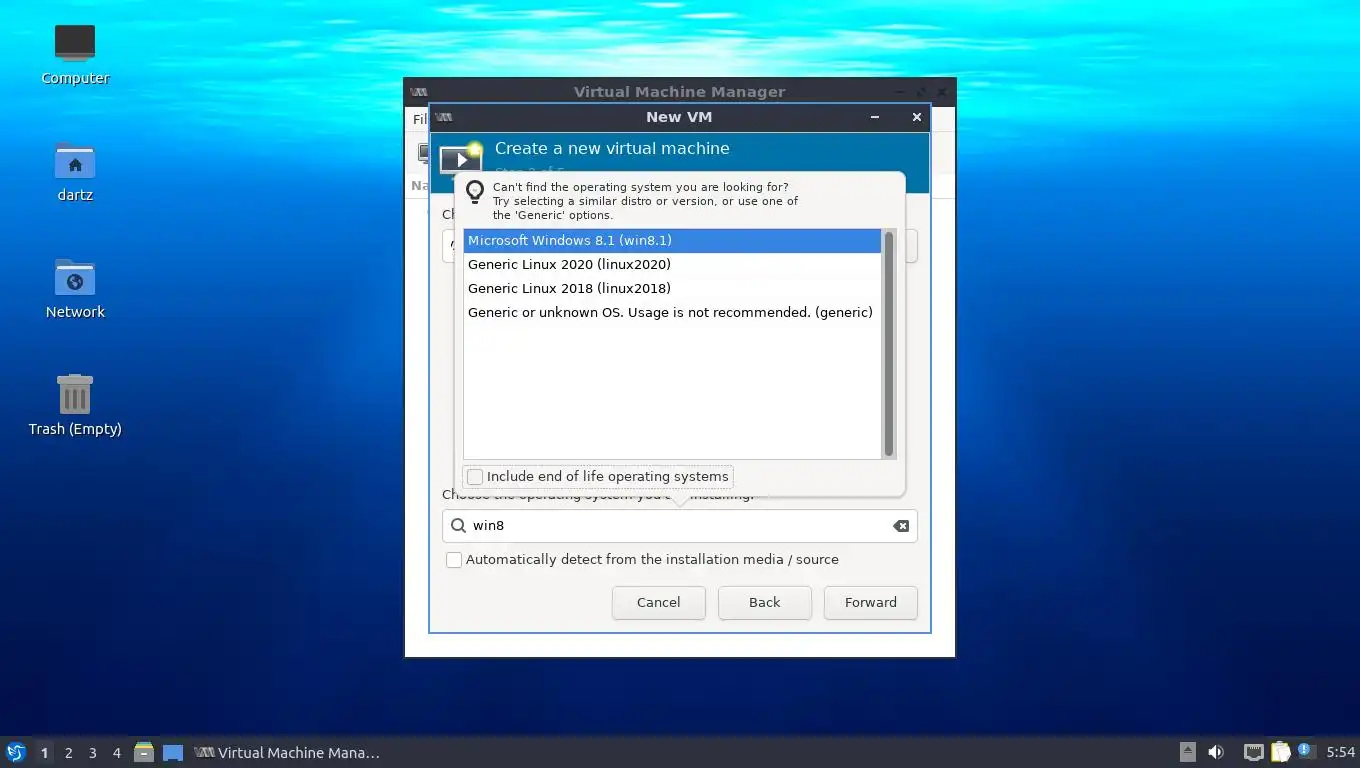
Task: Click the show desktop panel icon
Action: [173, 752]
